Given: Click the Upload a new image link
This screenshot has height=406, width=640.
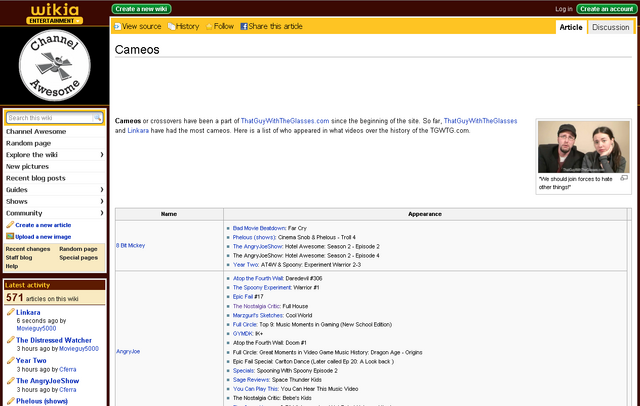Looking at the screenshot, I should click(43, 237).
